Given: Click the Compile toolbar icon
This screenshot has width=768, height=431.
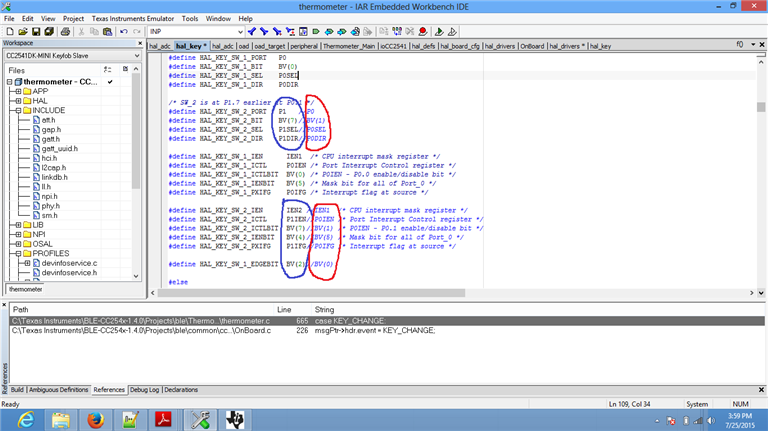Looking at the screenshot, I should click(384, 32).
